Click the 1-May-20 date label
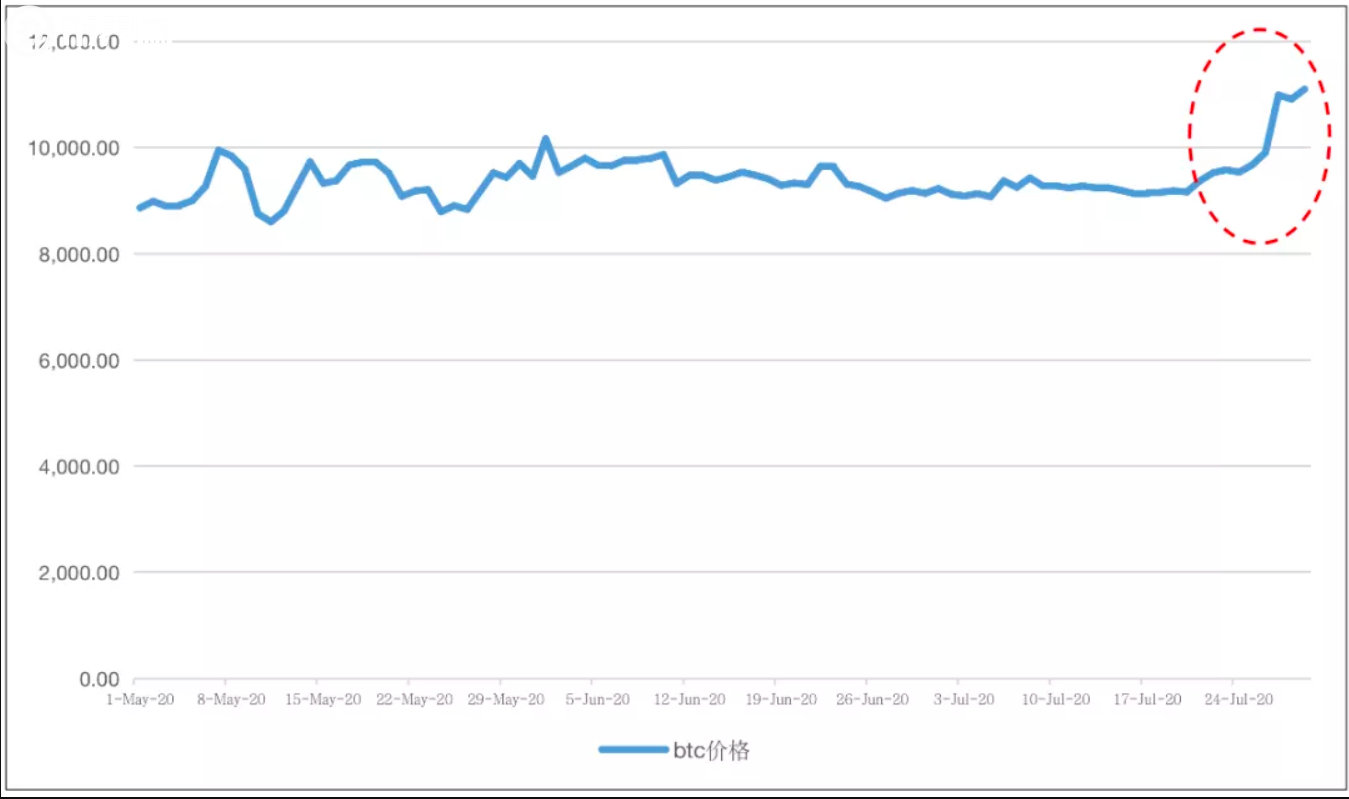This screenshot has height=799, width=1349. click(x=140, y=699)
